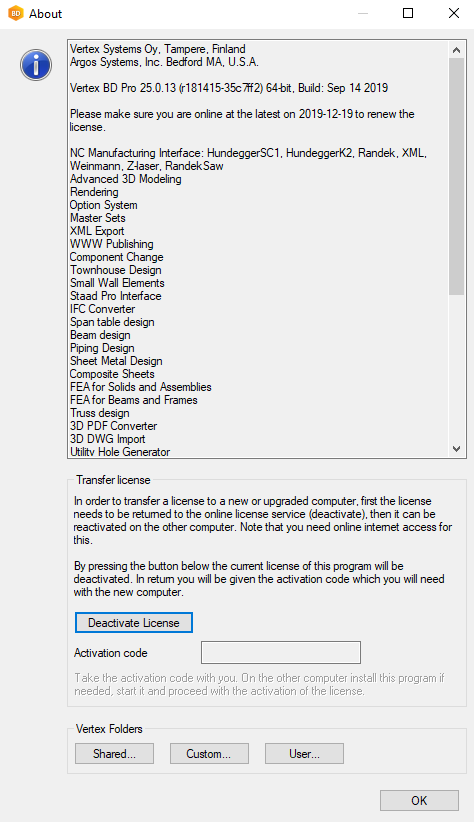Close the About dialog with X
This screenshot has width=474, height=822.
pos(454,14)
